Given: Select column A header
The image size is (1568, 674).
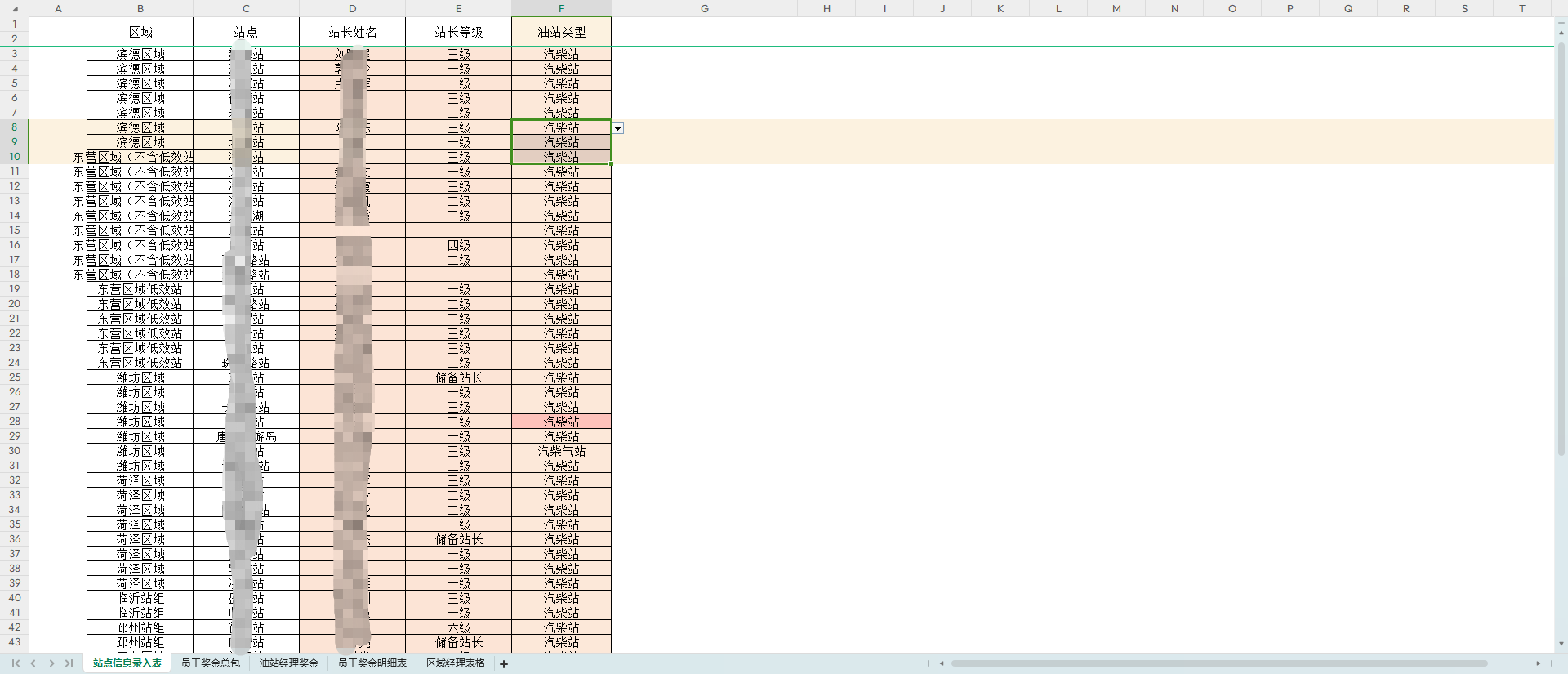Looking at the screenshot, I should [58, 8].
